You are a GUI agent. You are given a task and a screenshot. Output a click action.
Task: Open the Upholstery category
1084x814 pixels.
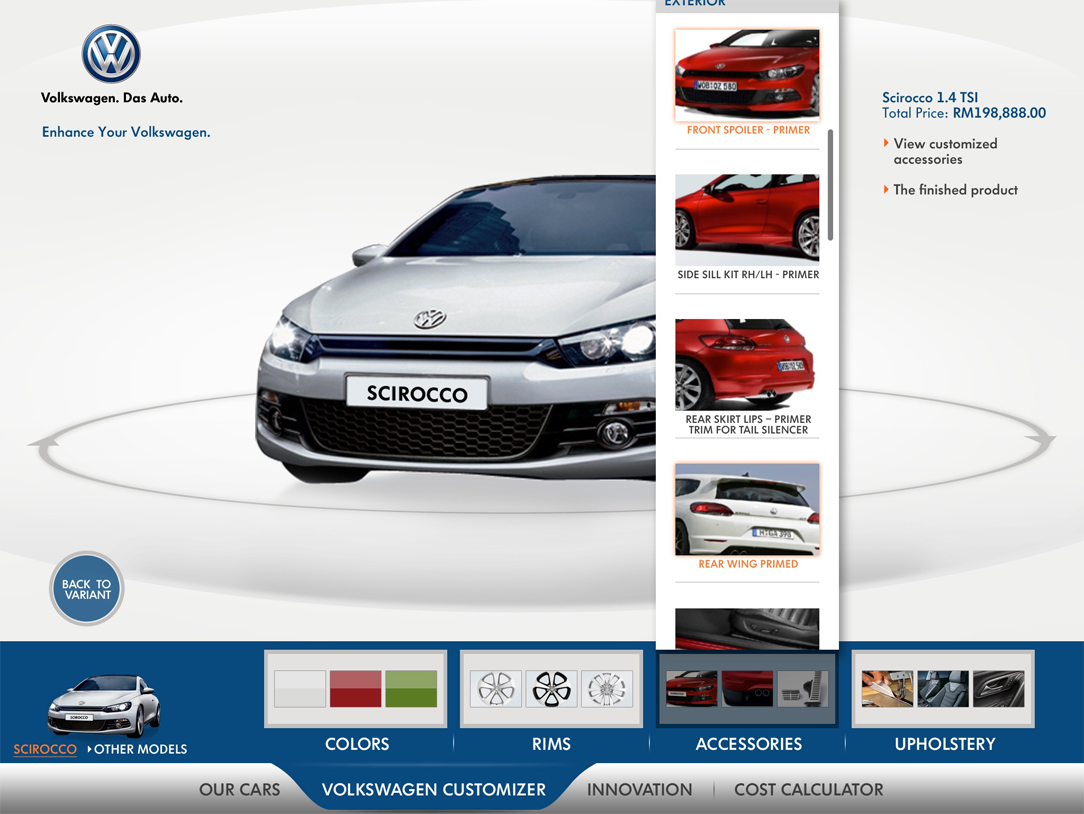[x=944, y=744]
